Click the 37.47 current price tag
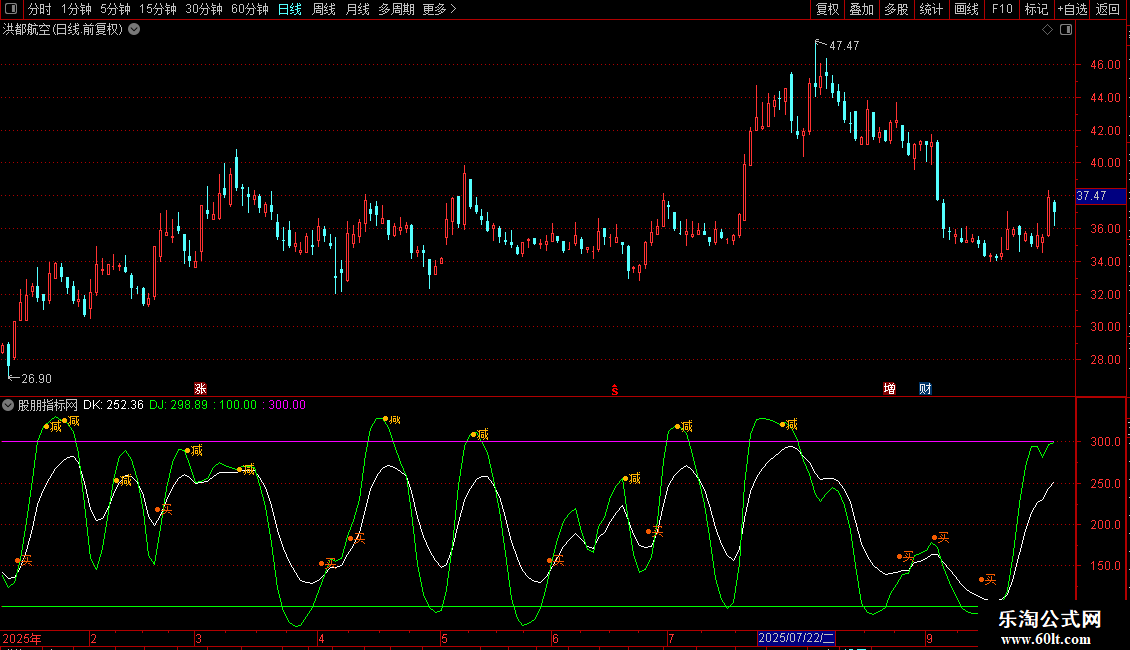The image size is (1130, 650). point(1091,196)
